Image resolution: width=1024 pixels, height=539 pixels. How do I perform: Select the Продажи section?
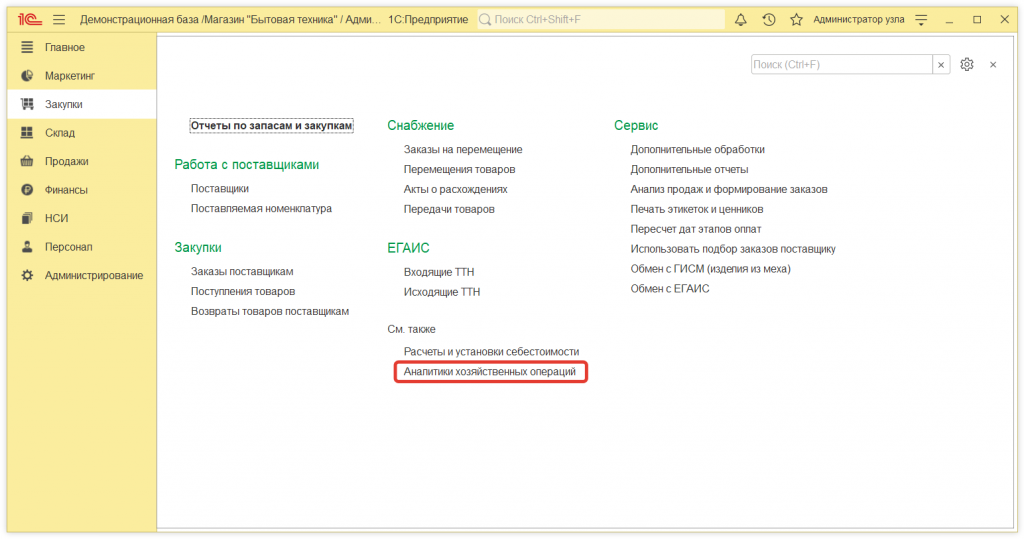pyautogui.click(x=66, y=161)
